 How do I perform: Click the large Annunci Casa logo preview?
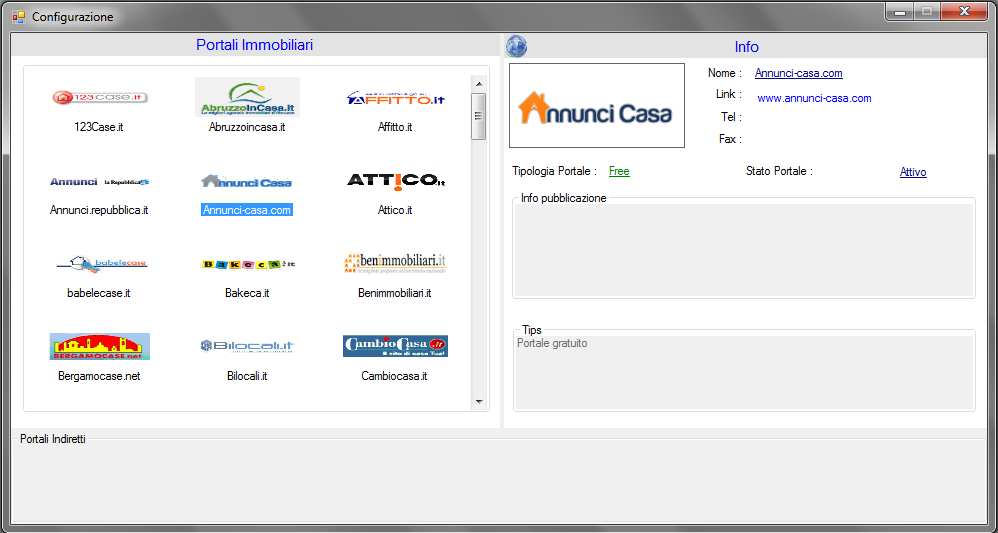597,106
